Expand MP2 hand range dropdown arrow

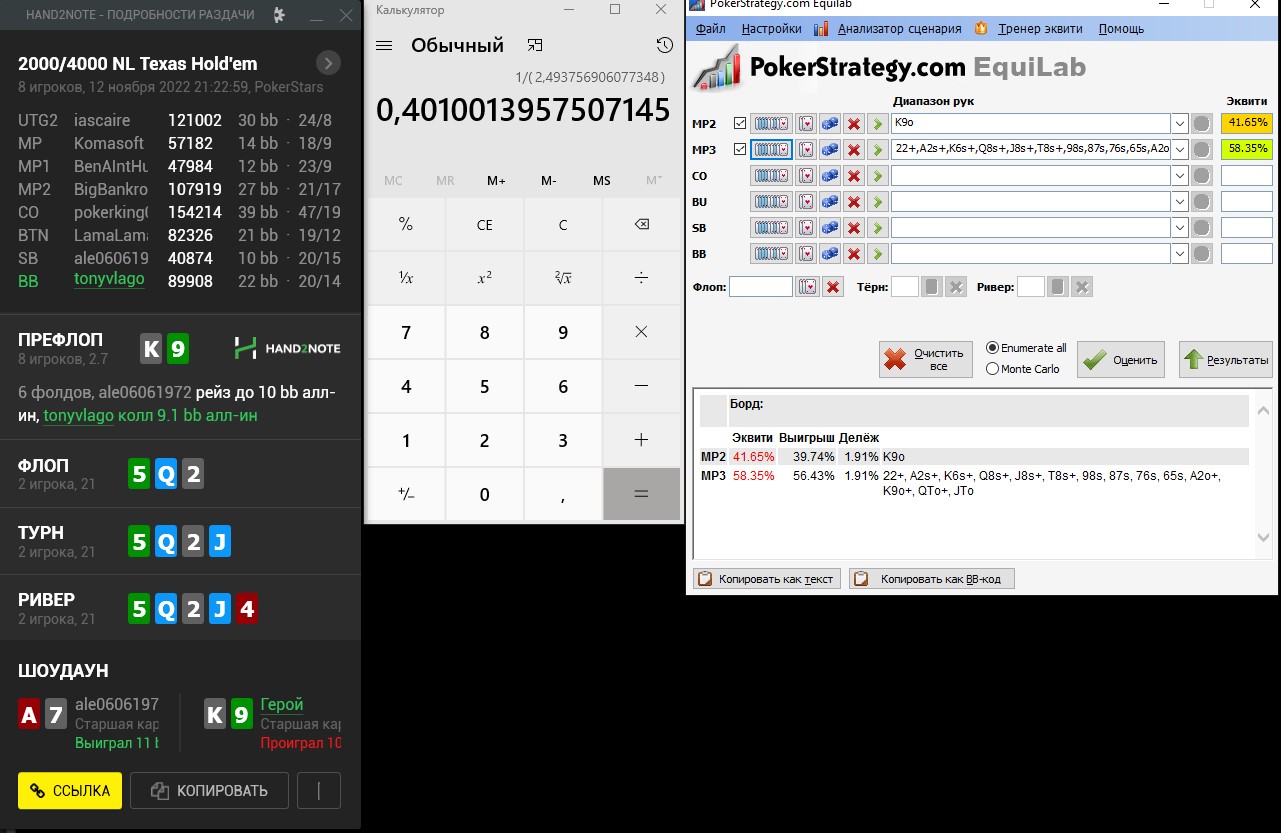pyautogui.click(x=1180, y=124)
